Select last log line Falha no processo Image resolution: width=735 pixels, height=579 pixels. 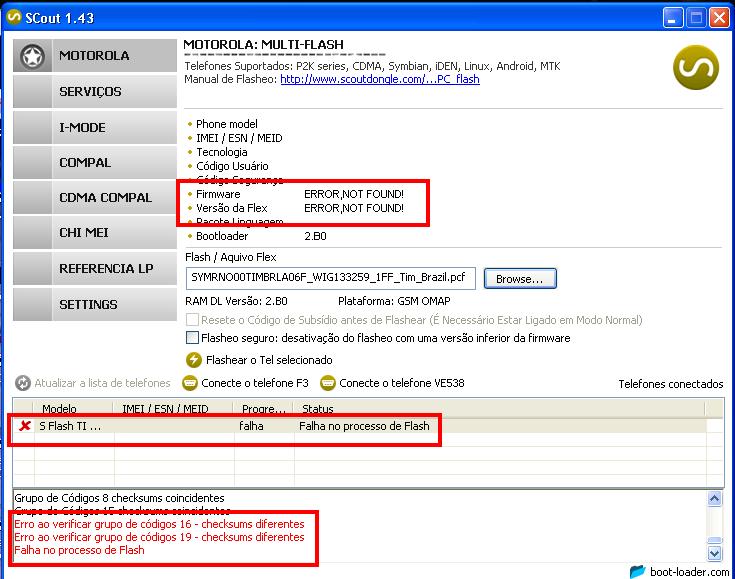pos(79,550)
